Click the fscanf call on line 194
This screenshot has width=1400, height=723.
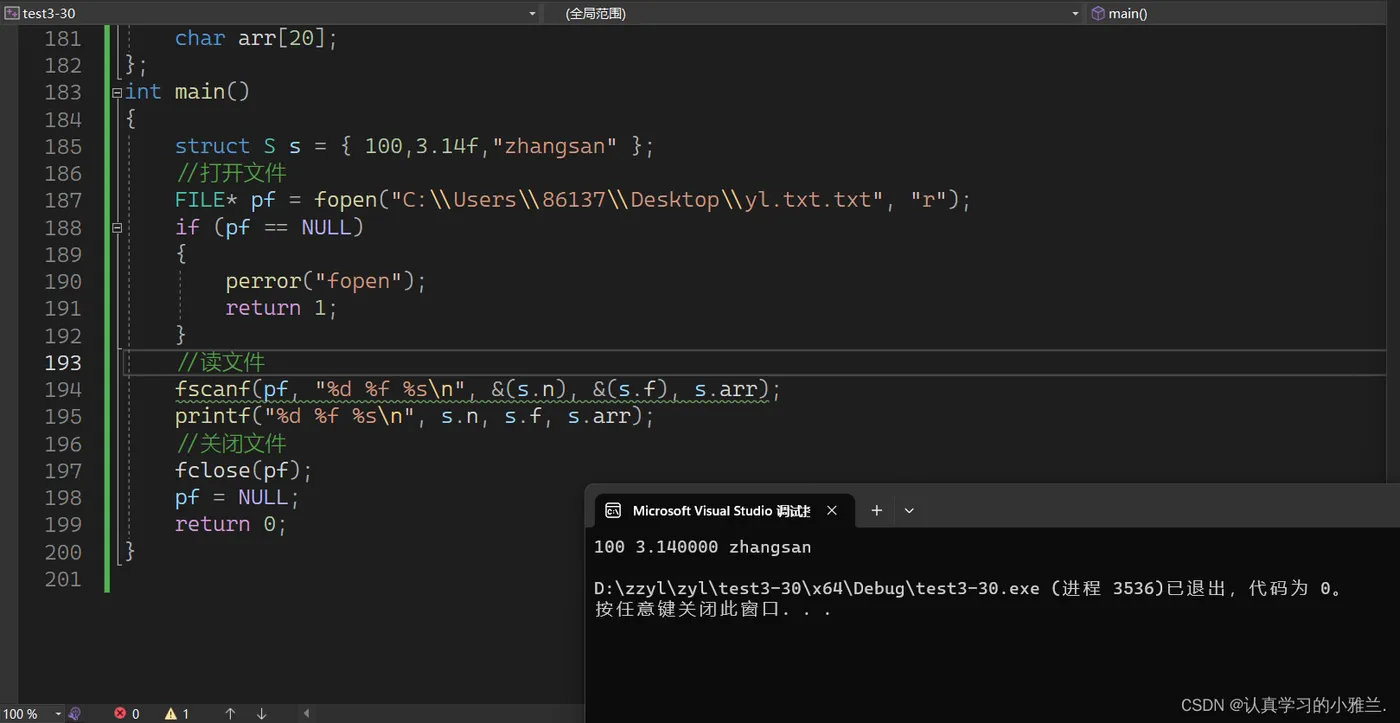click(x=477, y=389)
